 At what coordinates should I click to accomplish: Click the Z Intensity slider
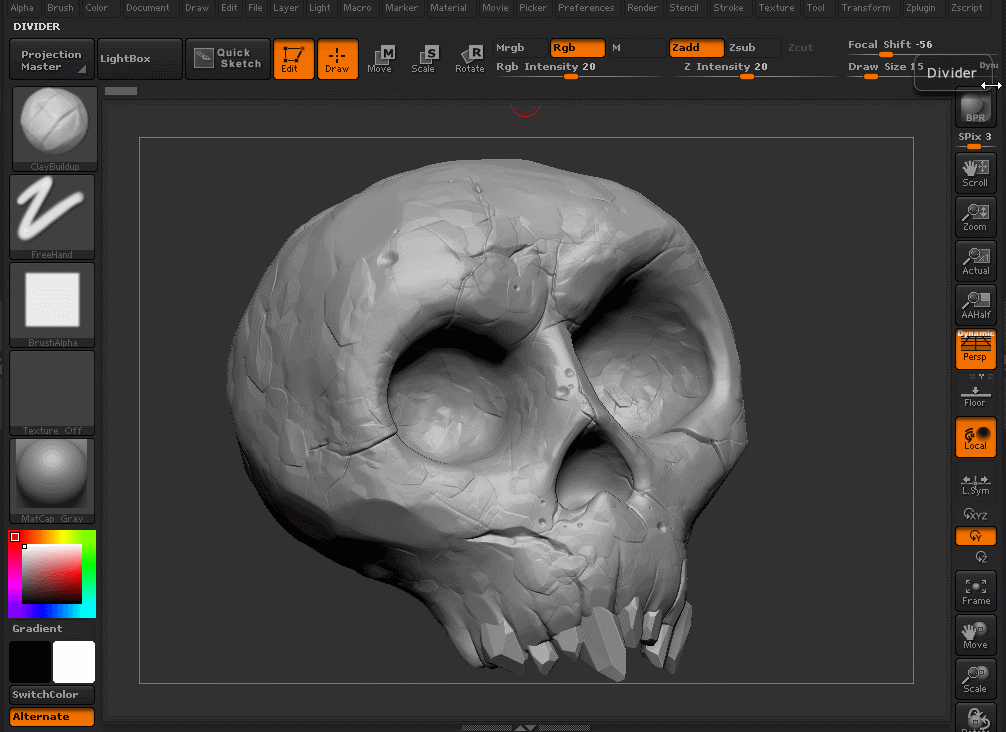pyautogui.click(x=755, y=68)
